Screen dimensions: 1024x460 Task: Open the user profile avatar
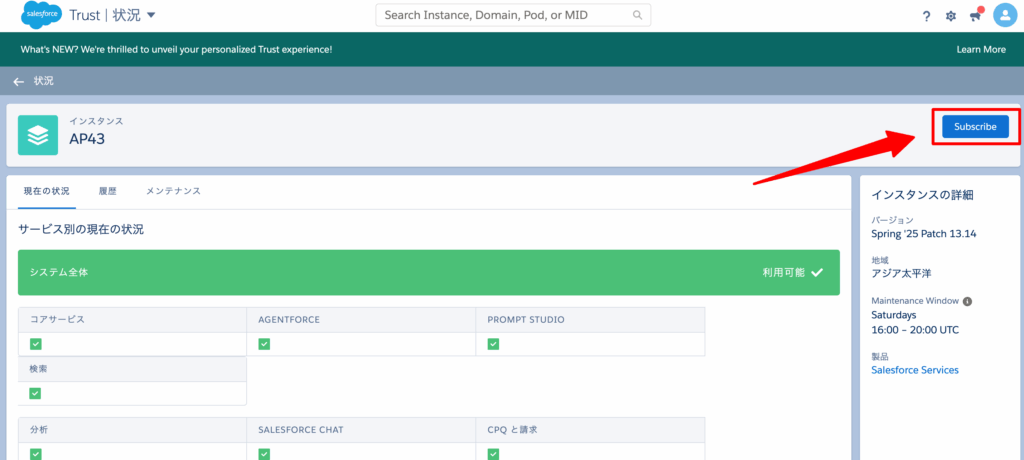pyautogui.click(x=1006, y=15)
